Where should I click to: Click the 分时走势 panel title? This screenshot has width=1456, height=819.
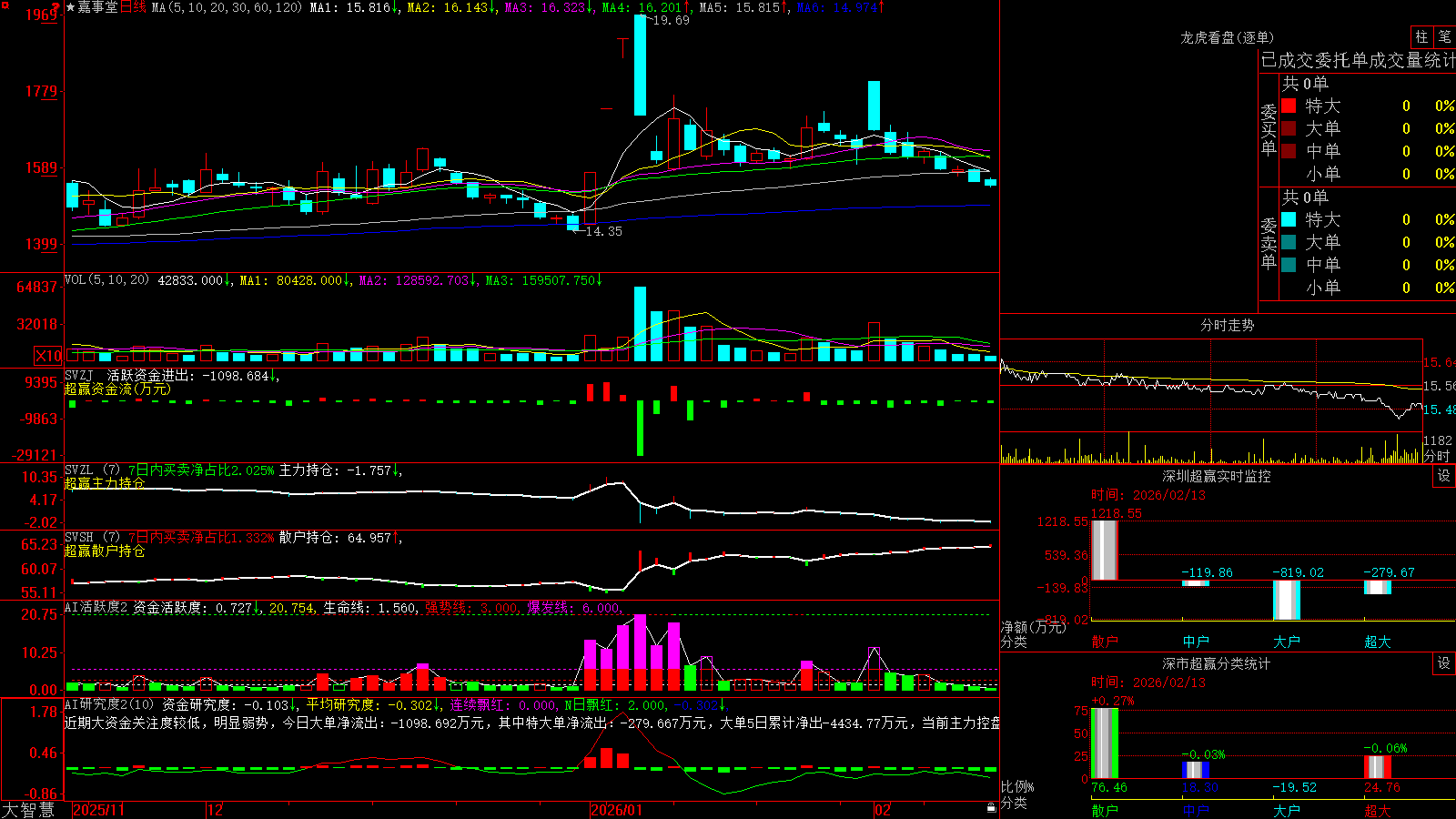tap(1227, 325)
